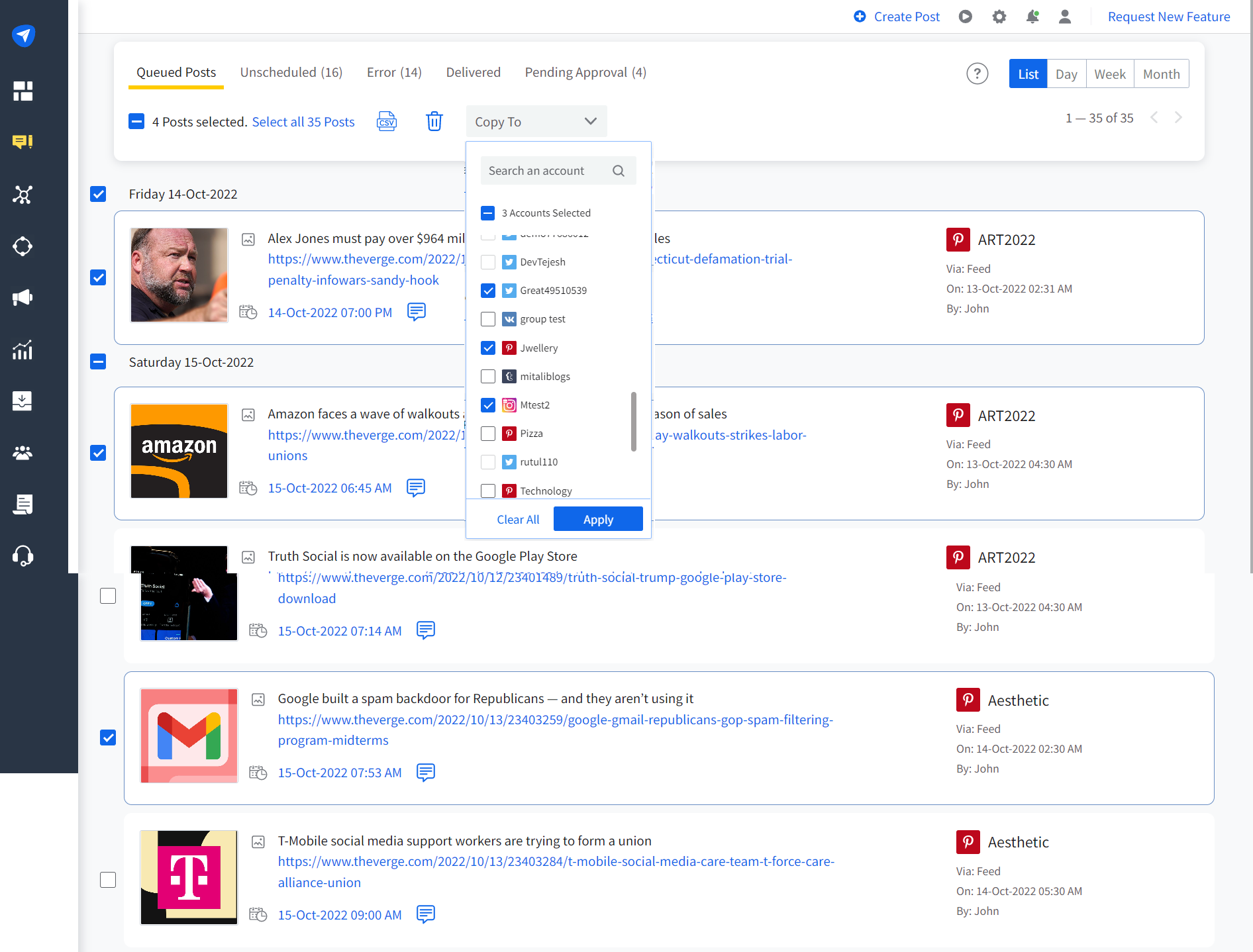Click the trash delete icon
Image resolution: width=1253 pixels, height=952 pixels.
point(434,122)
